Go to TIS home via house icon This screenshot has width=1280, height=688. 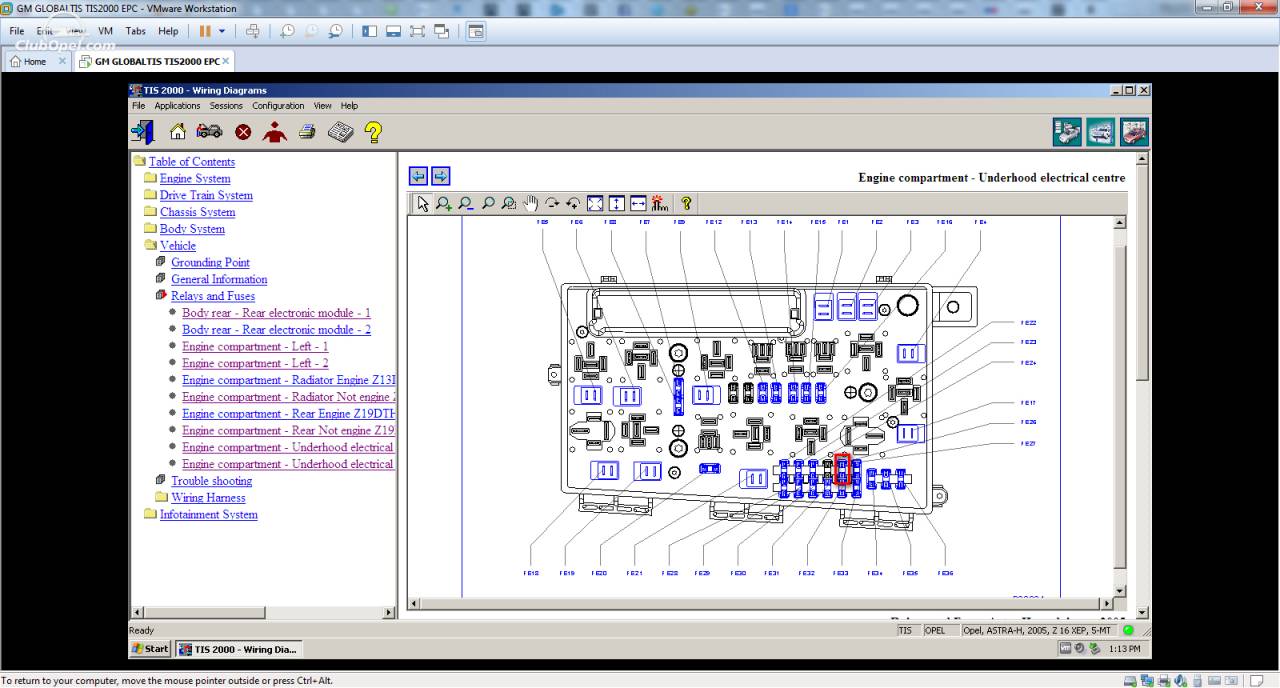pyautogui.click(x=178, y=132)
